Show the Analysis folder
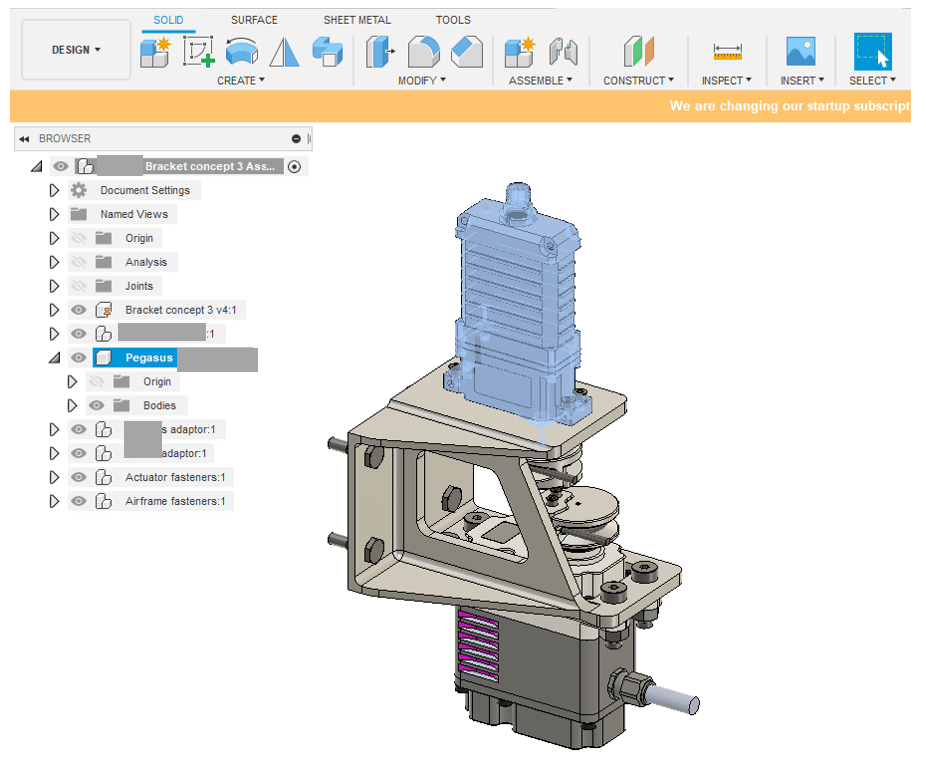 (79, 262)
